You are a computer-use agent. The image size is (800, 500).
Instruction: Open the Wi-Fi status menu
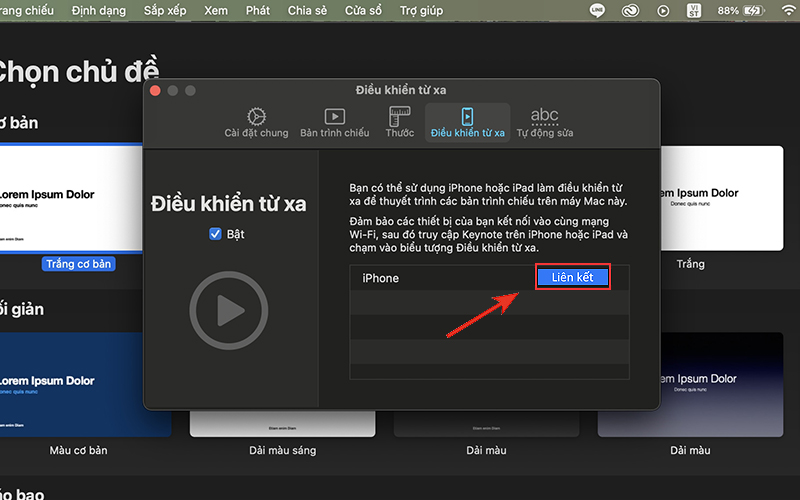click(x=789, y=11)
